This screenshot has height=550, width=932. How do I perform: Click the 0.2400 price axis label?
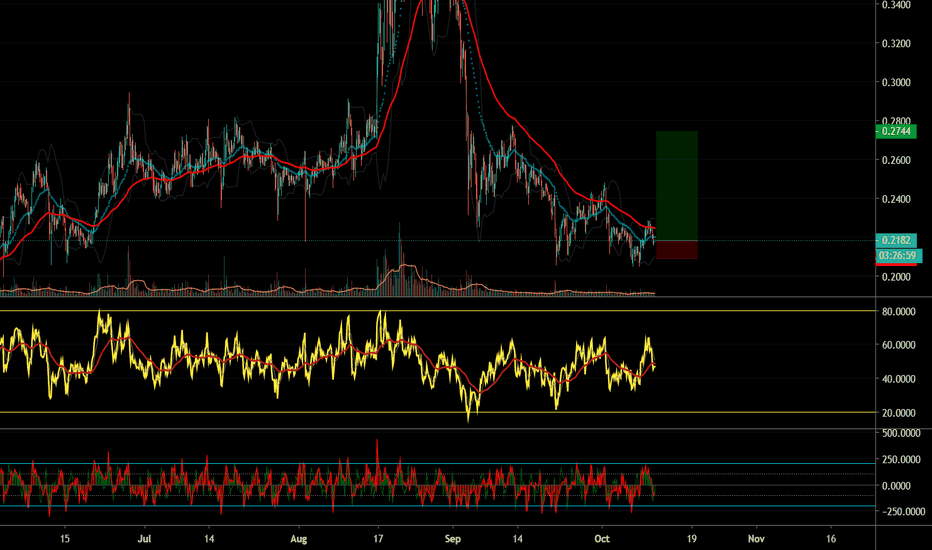[896, 199]
